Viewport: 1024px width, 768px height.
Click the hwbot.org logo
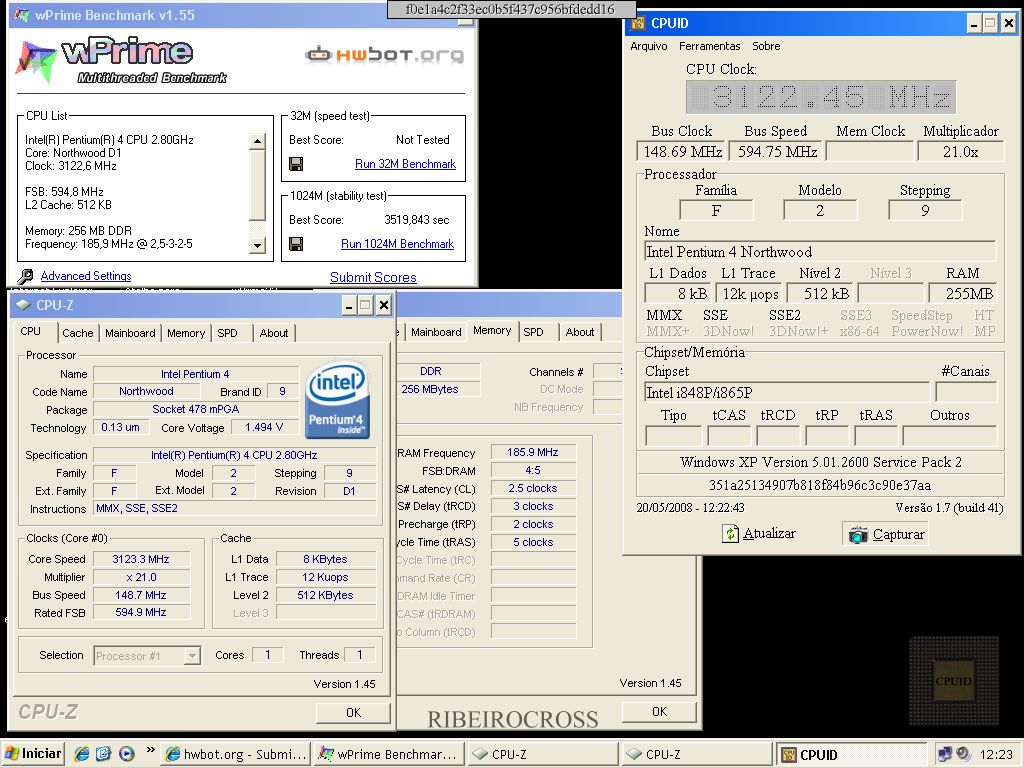385,55
